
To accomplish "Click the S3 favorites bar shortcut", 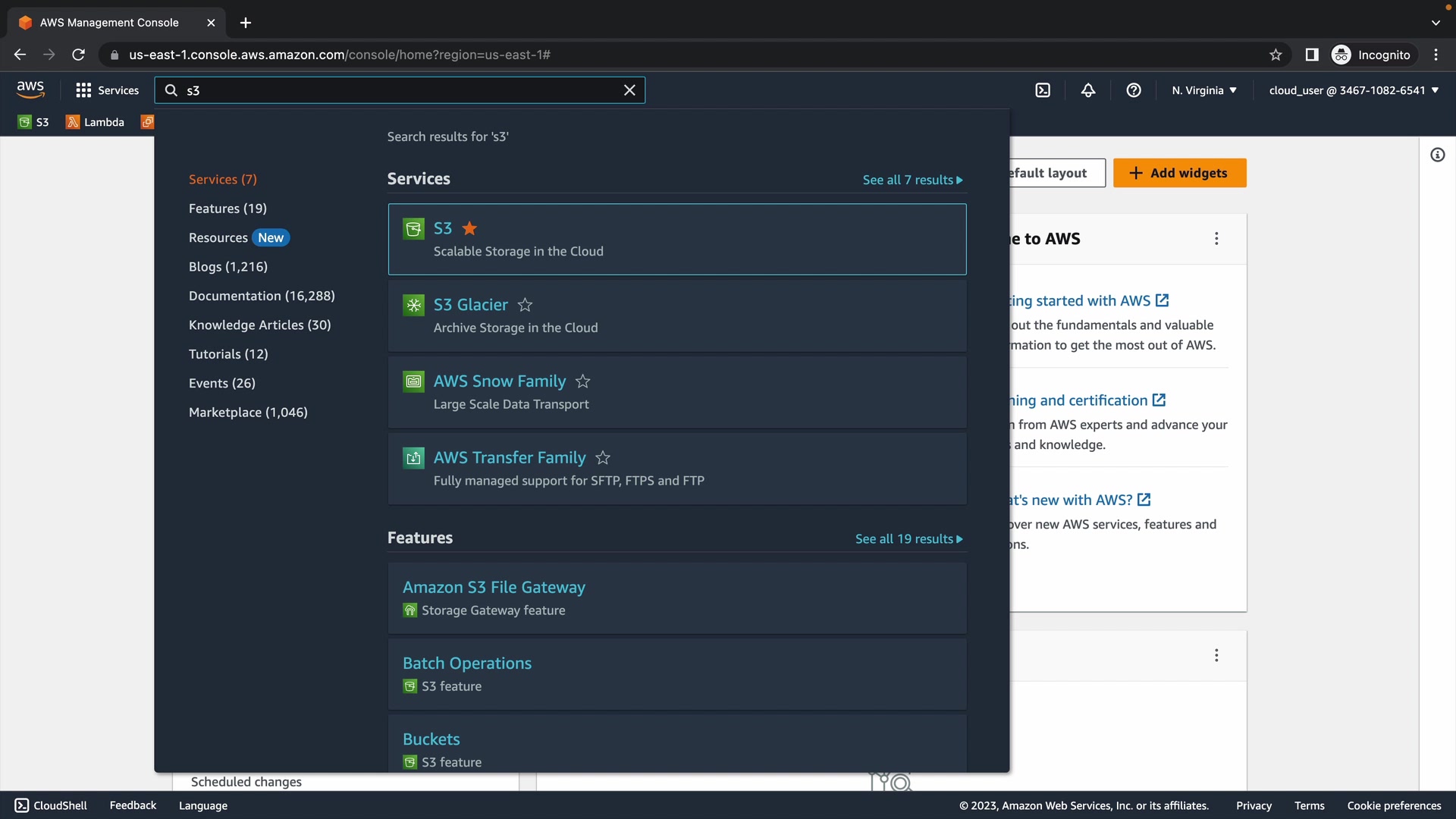I will tap(33, 122).
